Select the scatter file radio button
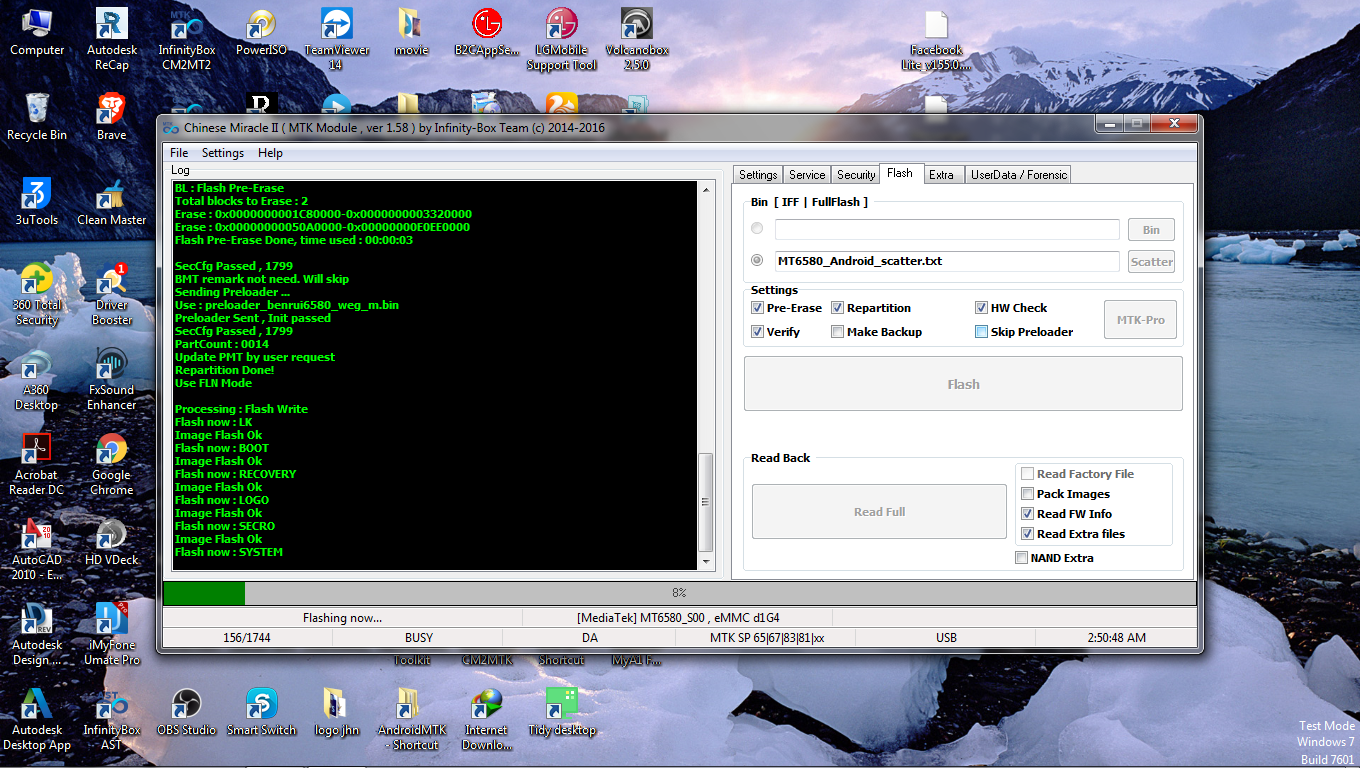The width and height of the screenshot is (1360, 768). (x=757, y=260)
